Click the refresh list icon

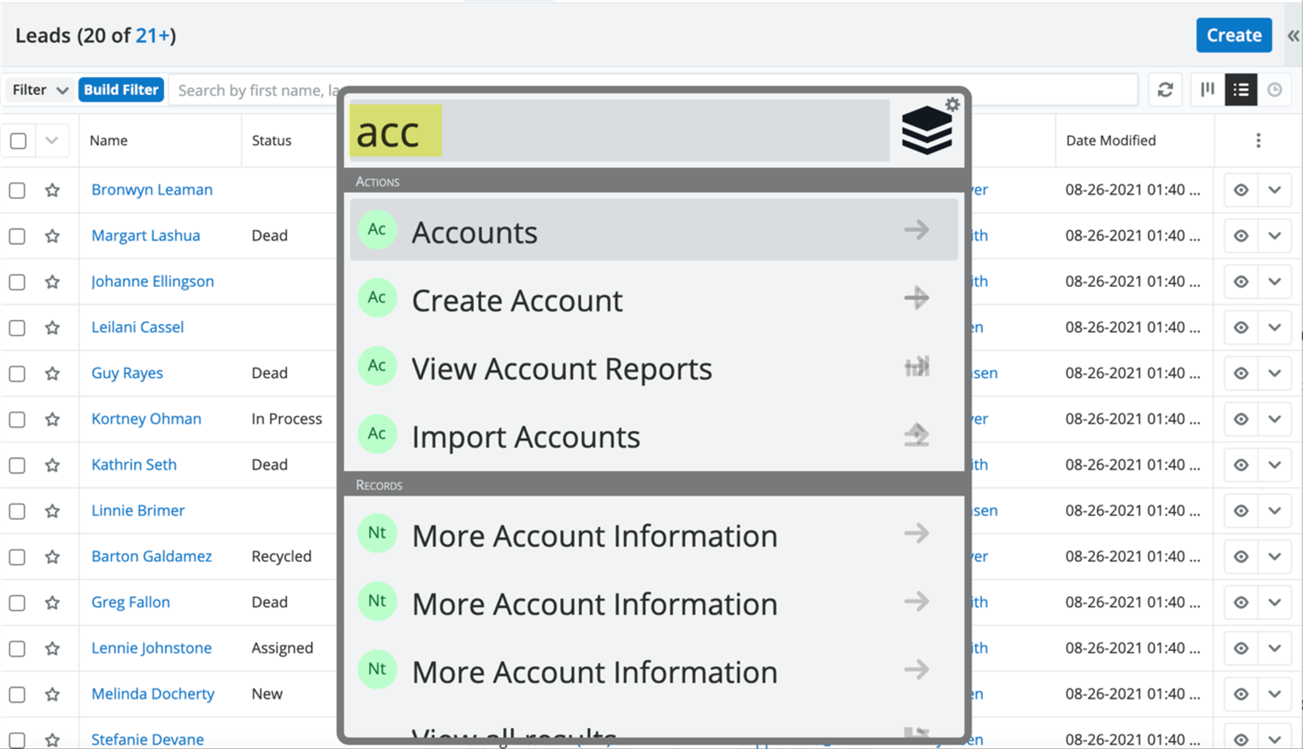[1165, 90]
